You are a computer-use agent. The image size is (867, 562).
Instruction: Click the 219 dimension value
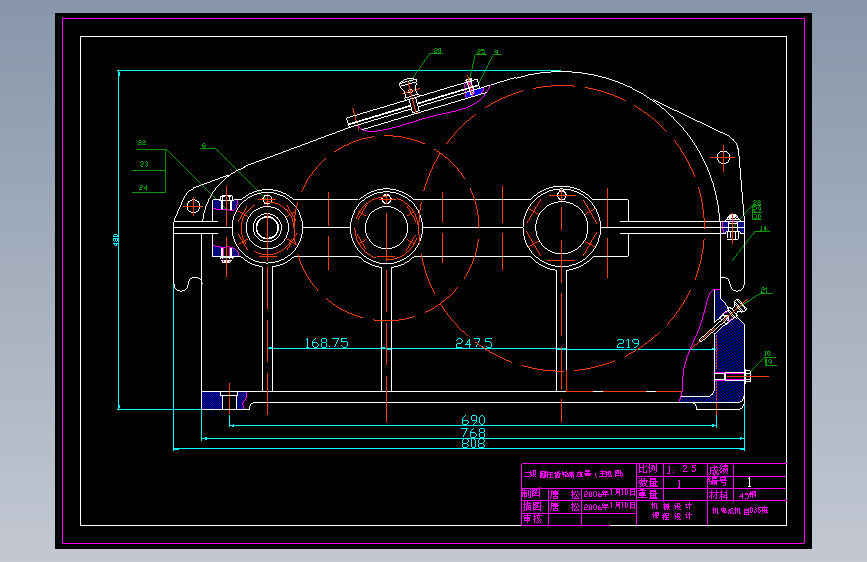pyautogui.click(x=628, y=344)
